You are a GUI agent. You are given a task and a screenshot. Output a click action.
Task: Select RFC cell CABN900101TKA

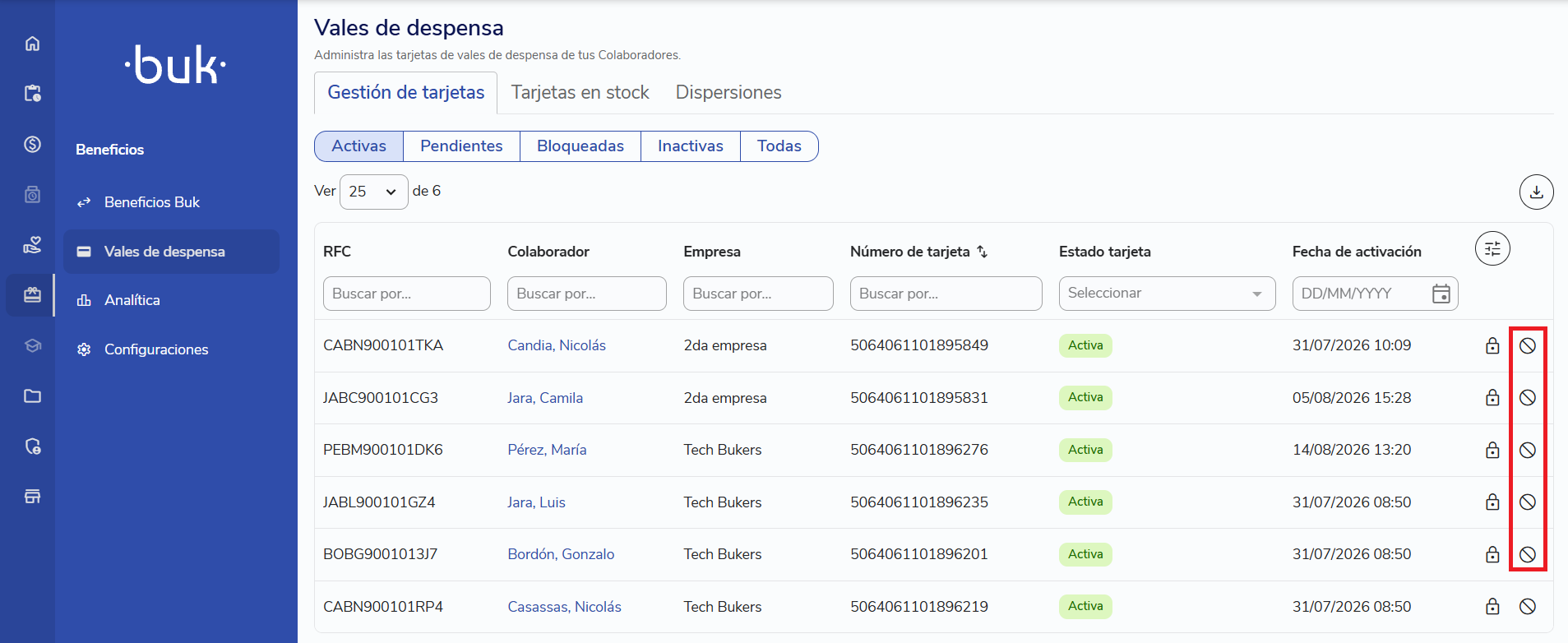coord(383,345)
